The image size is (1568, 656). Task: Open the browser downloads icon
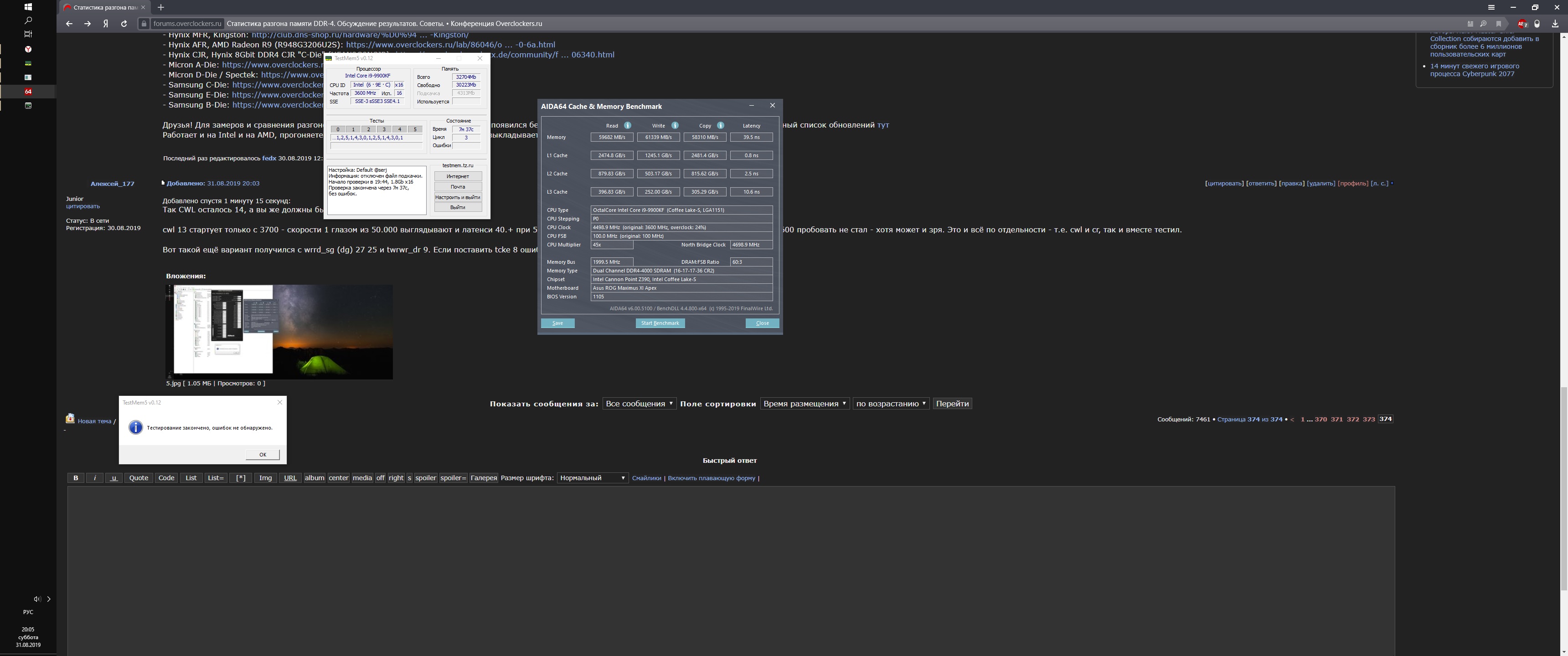tap(1555, 24)
